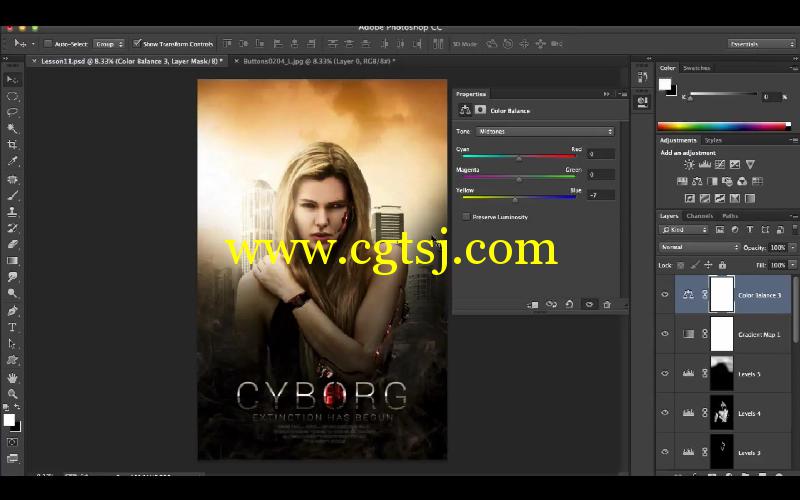Delete the adjustment layer from Properties panel
The height and width of the screenshot is (500, 800).
607,305
